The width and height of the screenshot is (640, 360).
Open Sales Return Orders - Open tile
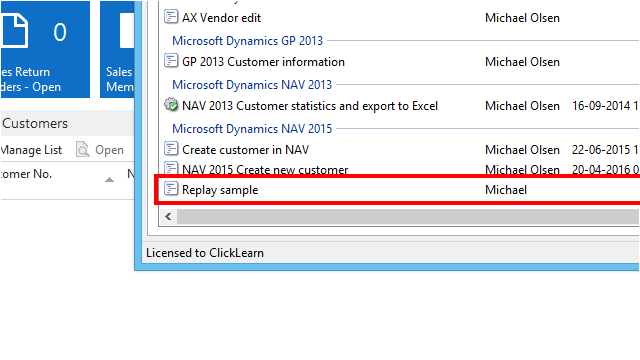tap(45, 49)
